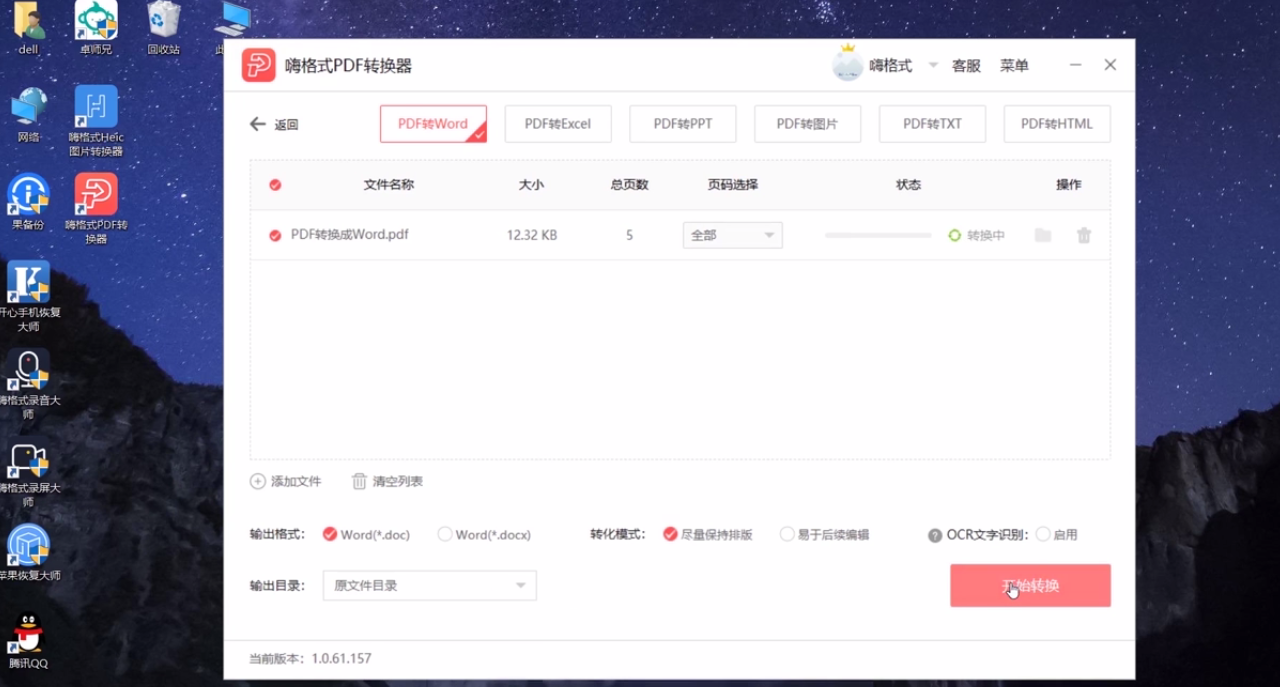
Task: Toggle select-all checkbox in table header
Action: point(275,185)
